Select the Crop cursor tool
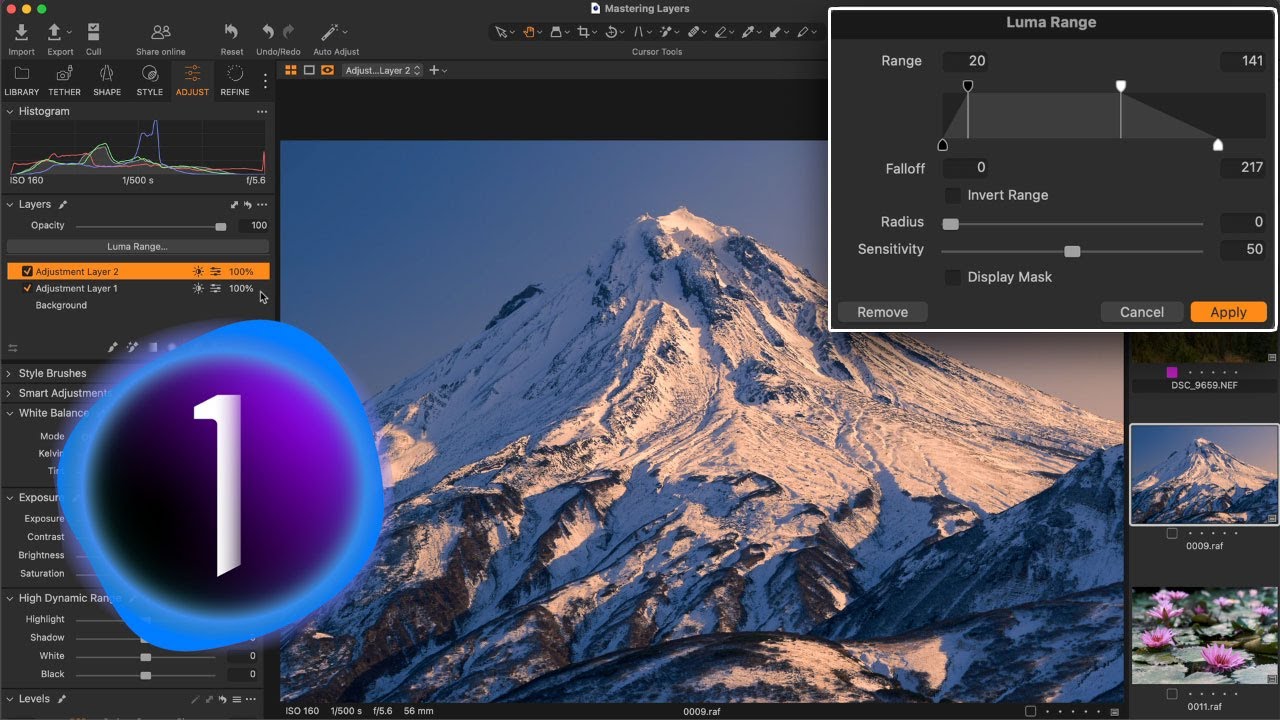Viewport: 1280px width, 720px height. [x=584, y=33]
